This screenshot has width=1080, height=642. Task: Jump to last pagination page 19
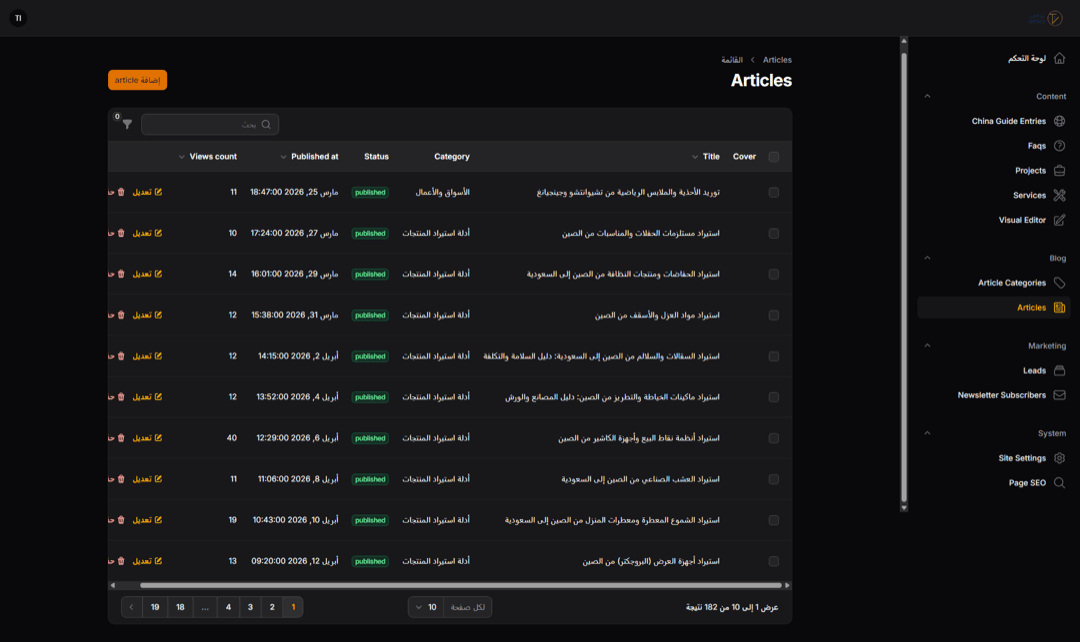pos(155,608)
